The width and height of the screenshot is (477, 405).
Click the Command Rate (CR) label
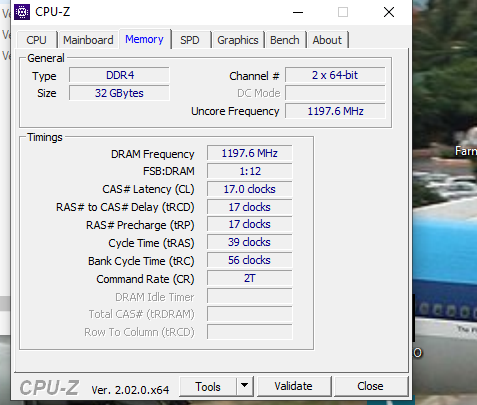pos(145,279)
